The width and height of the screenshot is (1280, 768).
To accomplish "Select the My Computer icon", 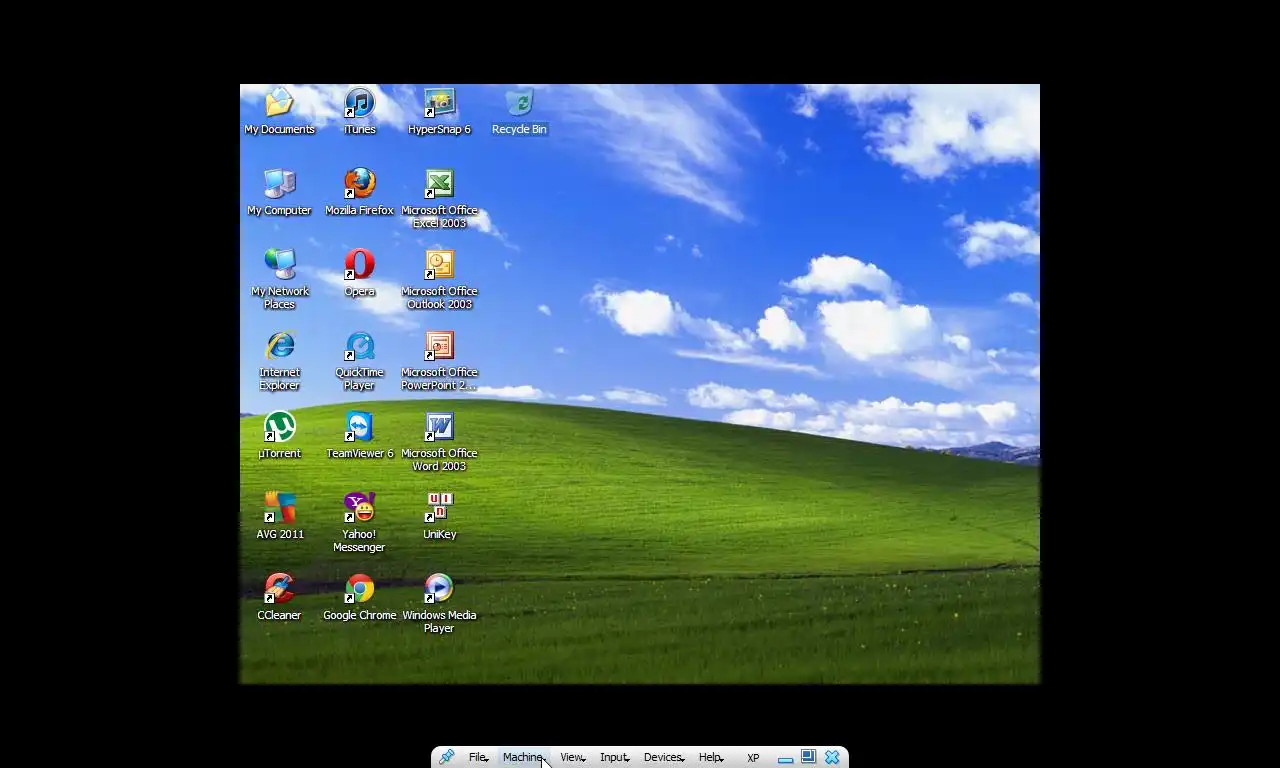I will 279,192.
